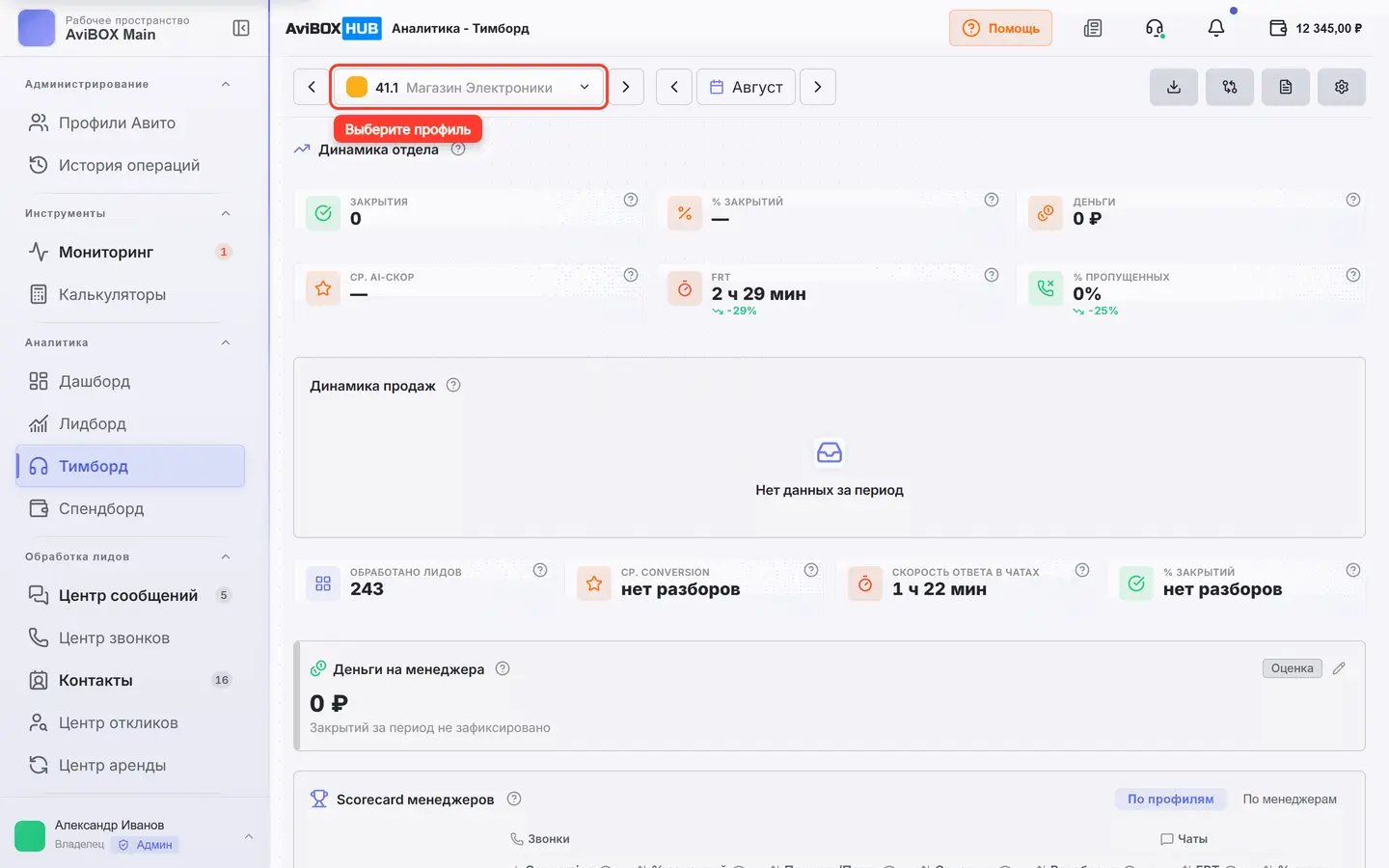Click the Звонки column group header
Viewport: 1389px width, 868px height.
click(540, 839)
